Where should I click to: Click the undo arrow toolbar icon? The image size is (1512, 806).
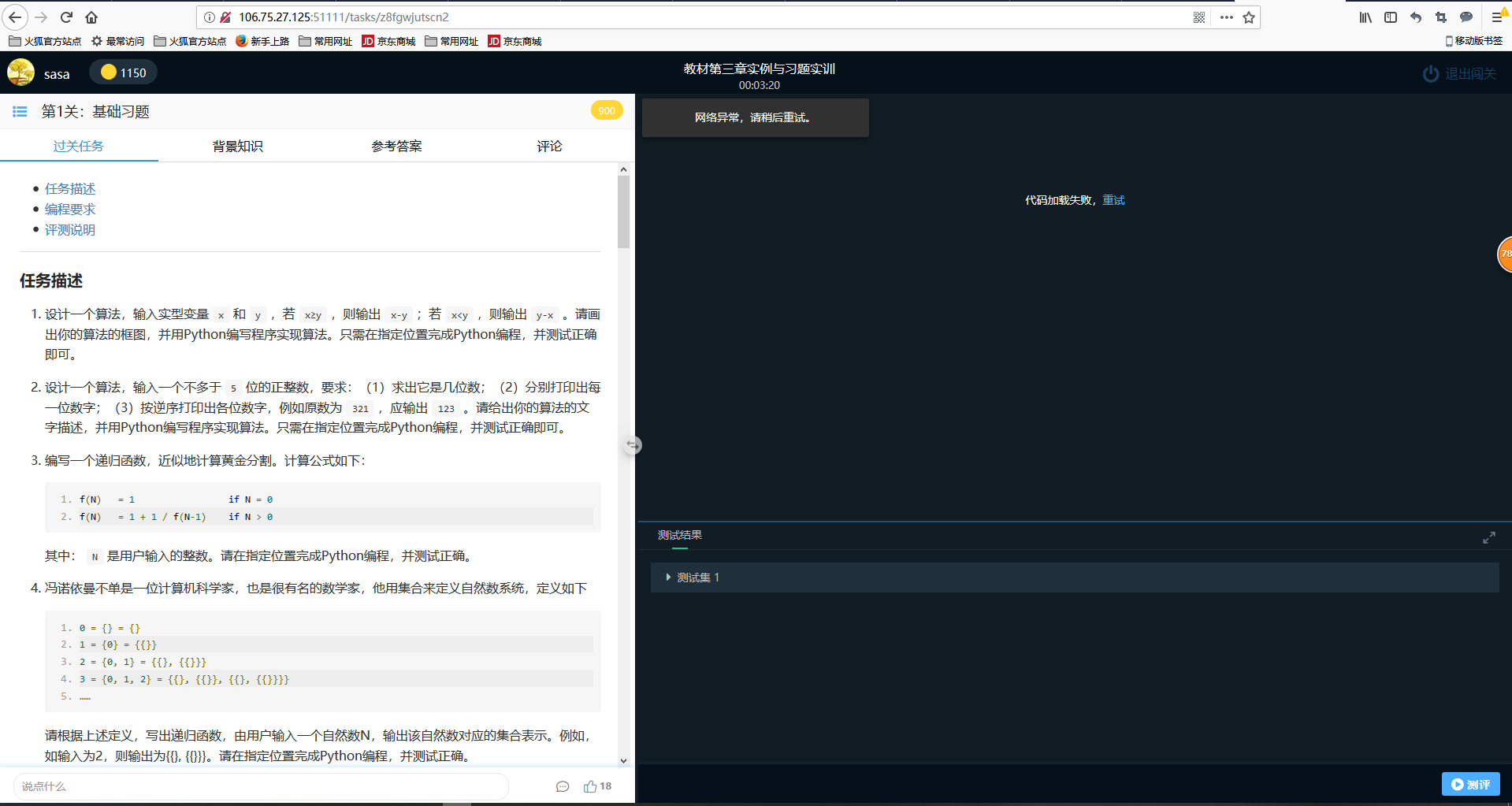coord(1416,17)
